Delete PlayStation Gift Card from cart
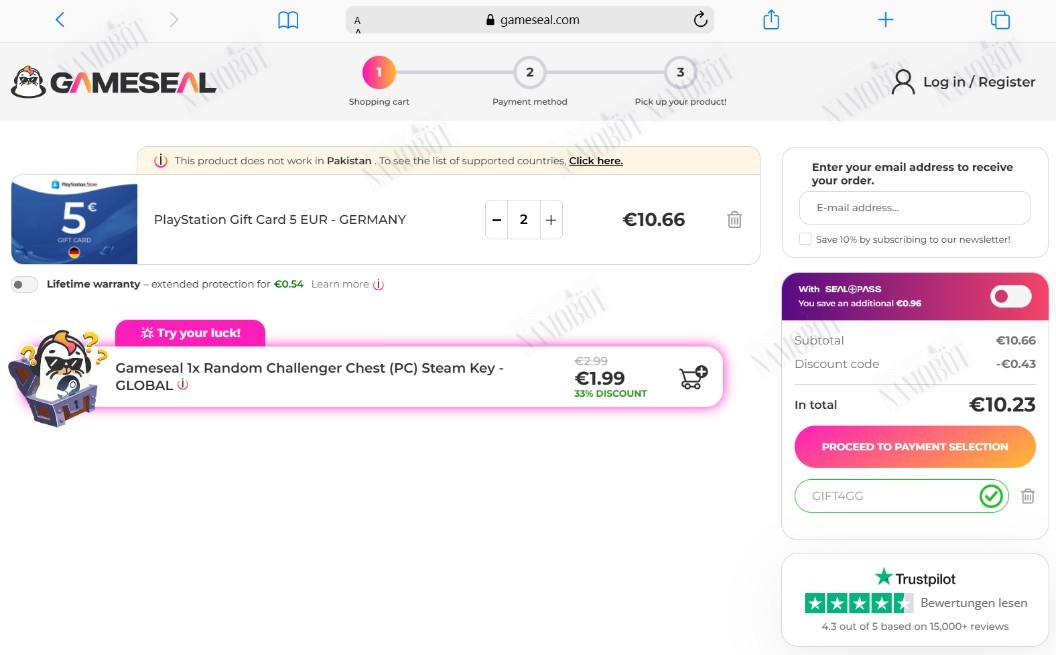The width and height of the screenshot is (1056, 655). (x=735, y=219)
